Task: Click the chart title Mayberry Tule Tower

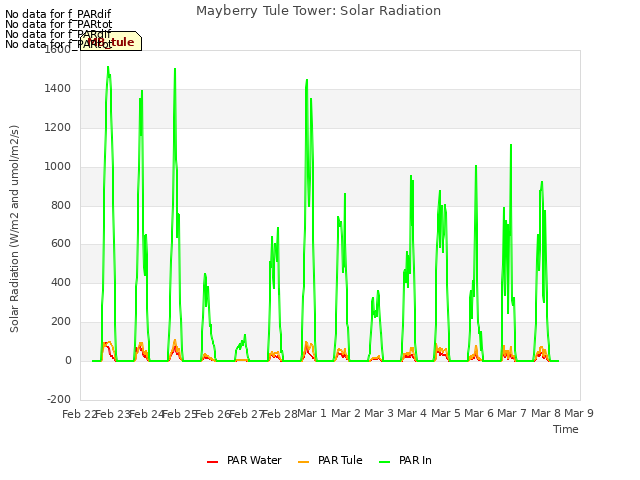Action: click(x=318, y=11)
